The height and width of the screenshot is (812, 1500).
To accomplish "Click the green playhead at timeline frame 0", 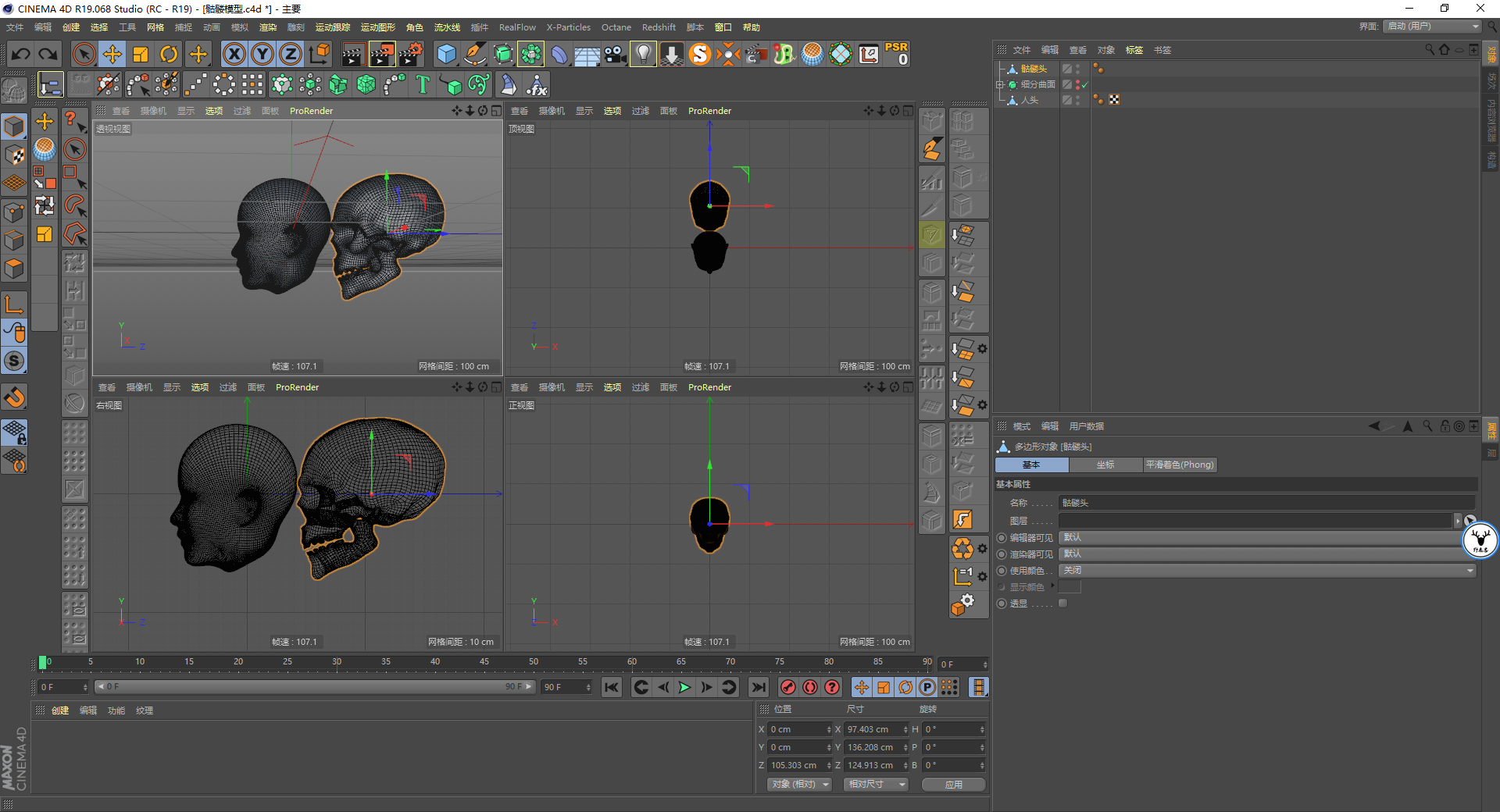I will (42, 663).
